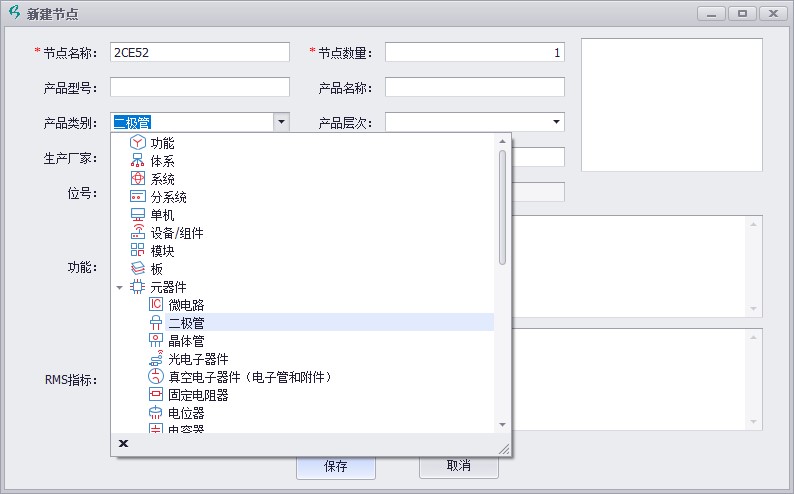Collapse the 元器件 tree node
The image size is (794, 494).
[x=120, y=287]
